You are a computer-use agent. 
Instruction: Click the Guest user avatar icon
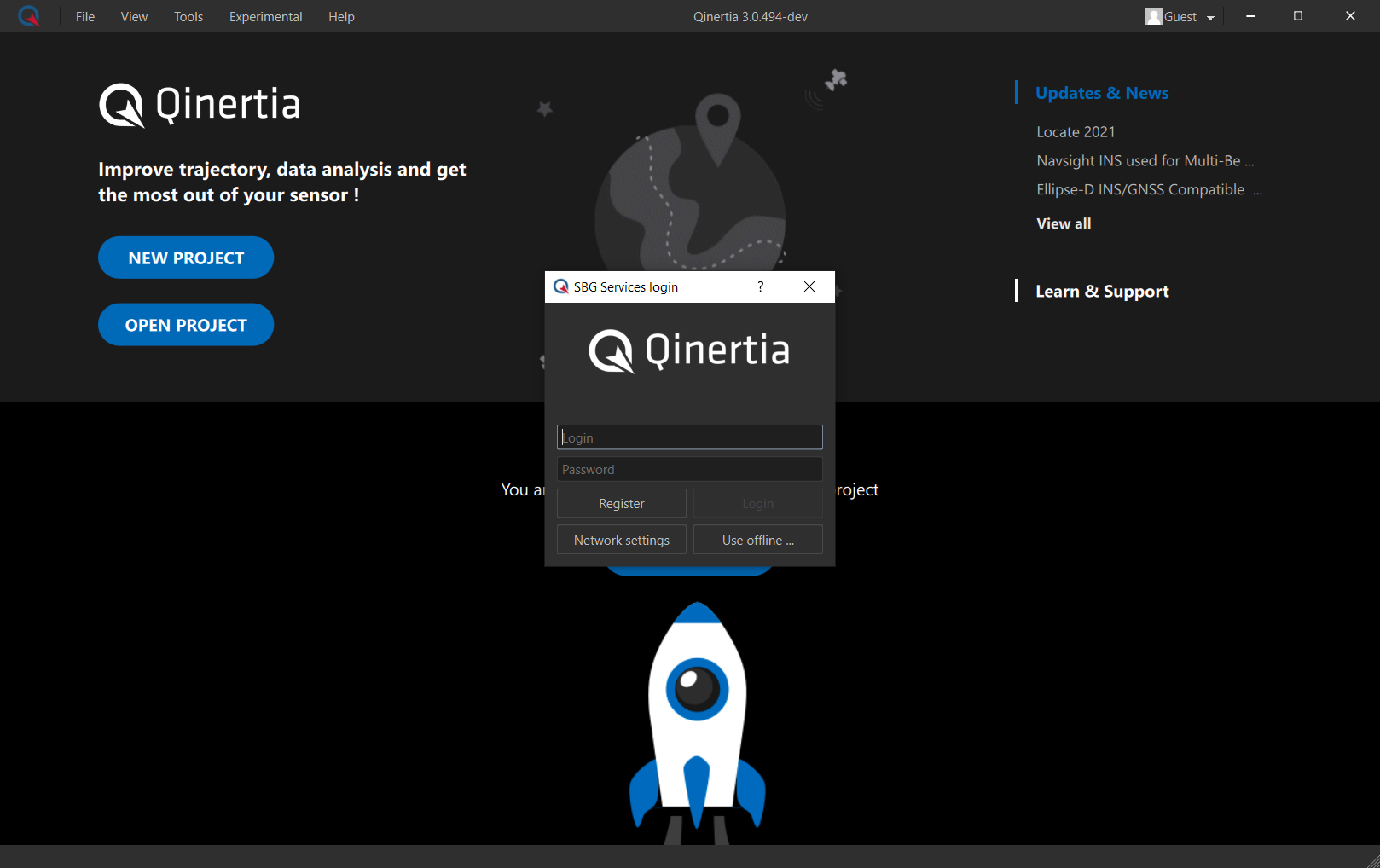pos(1153,16)
